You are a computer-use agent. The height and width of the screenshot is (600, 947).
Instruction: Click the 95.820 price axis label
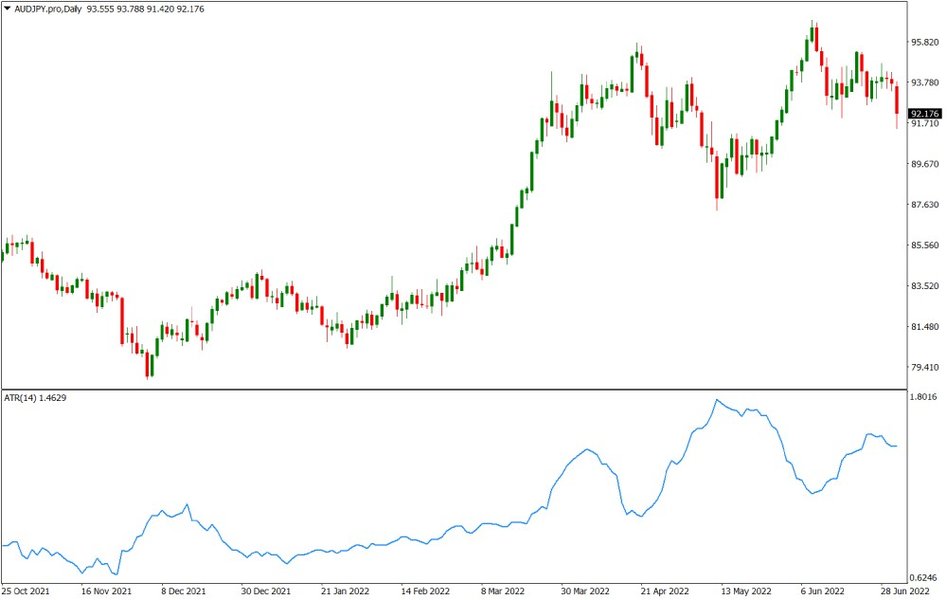coord(925,42)
